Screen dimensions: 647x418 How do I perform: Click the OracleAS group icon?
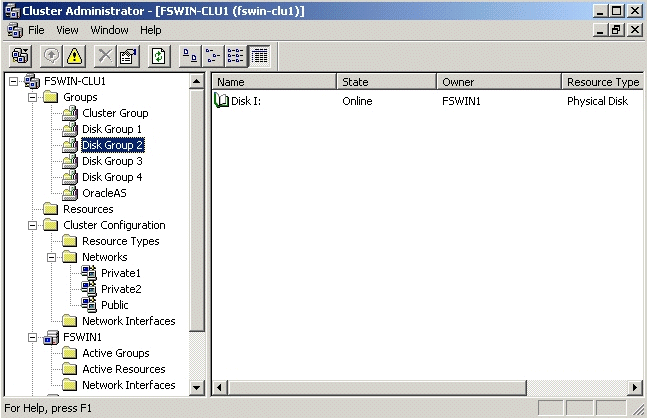pos(70,193)
